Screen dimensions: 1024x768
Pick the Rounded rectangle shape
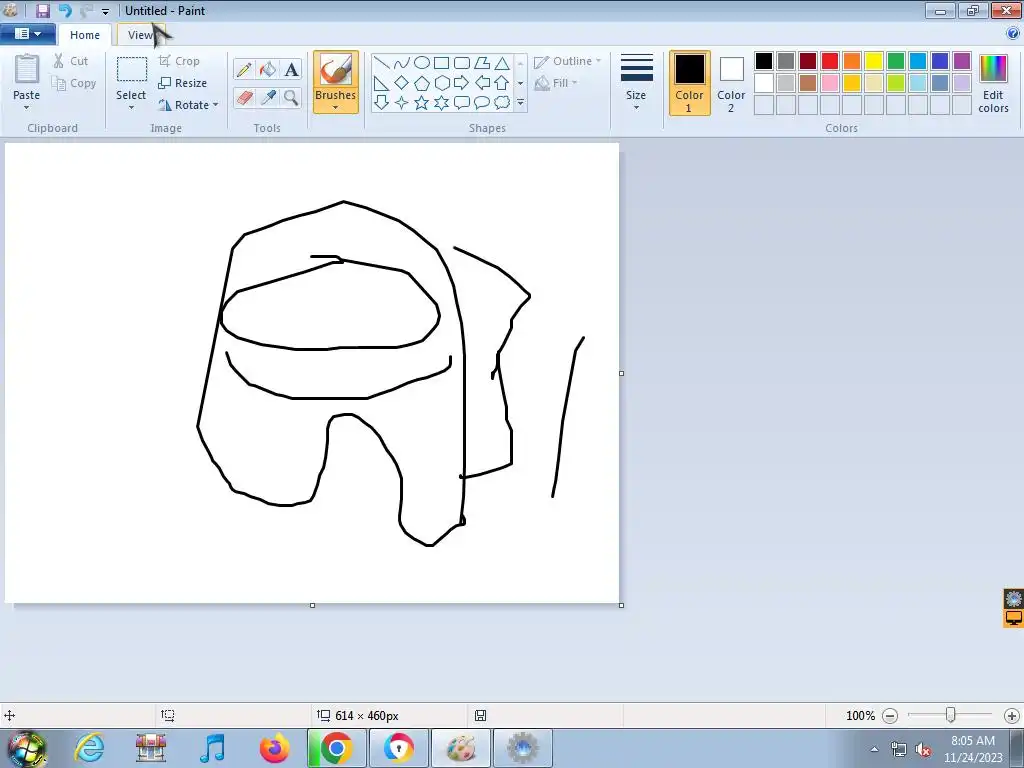[462, 63]
